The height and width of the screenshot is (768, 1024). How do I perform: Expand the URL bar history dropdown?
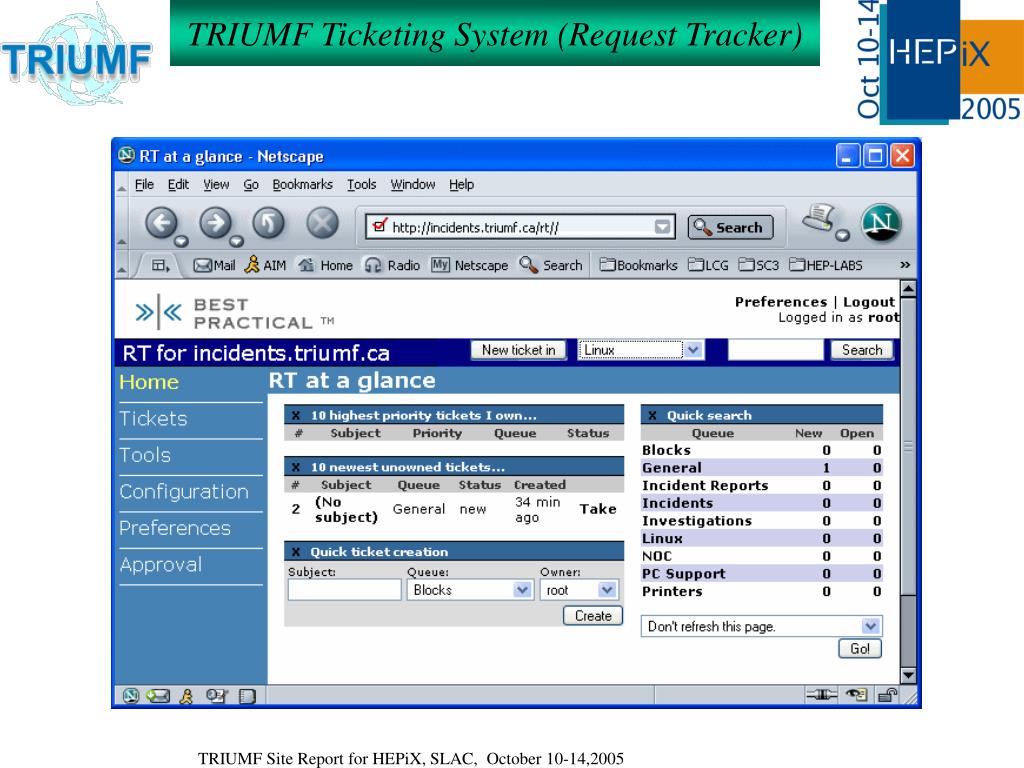(662, 227)
